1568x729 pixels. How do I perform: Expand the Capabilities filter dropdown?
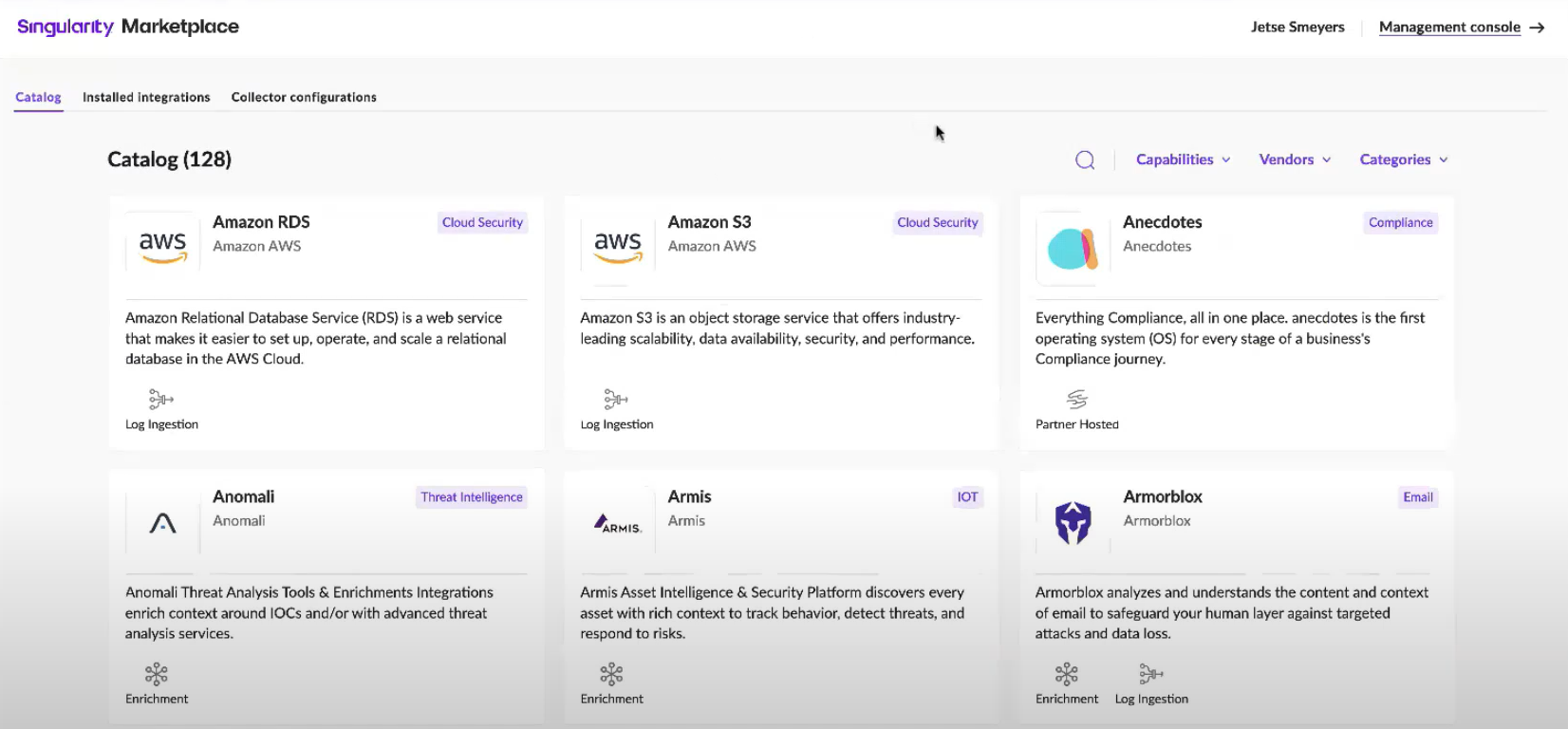click(x=1184, y=159)
